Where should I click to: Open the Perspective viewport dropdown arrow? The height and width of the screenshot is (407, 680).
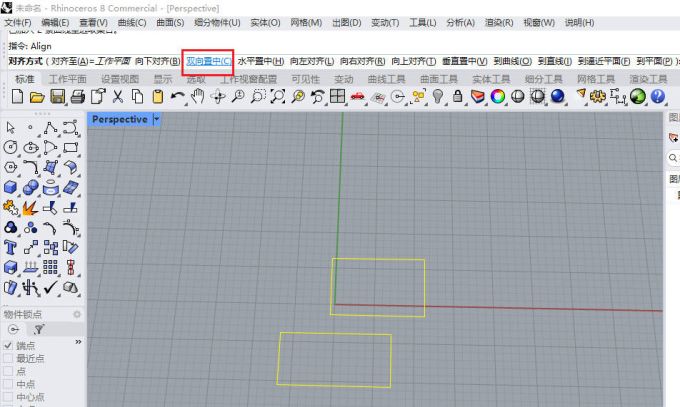(x=156, y=119)
